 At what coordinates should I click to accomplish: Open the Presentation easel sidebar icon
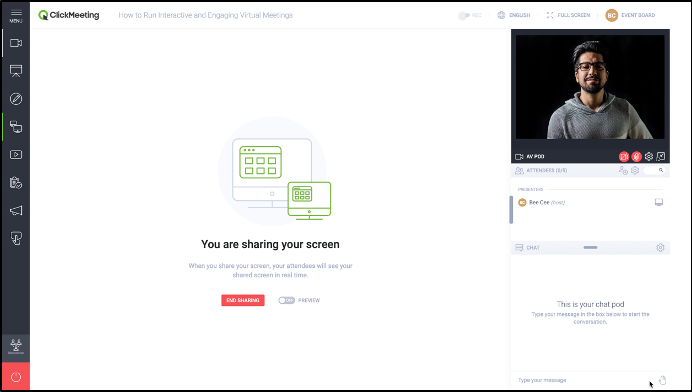click(16, 71)
